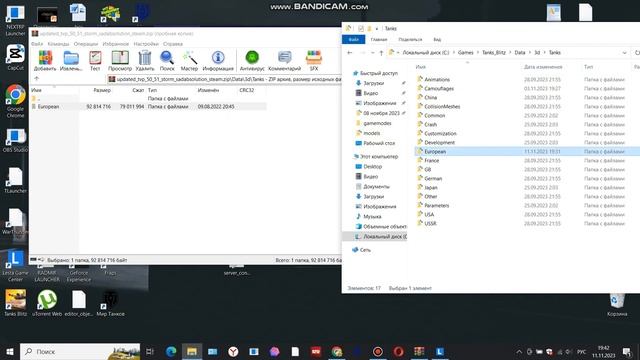Open Operations (Операции) menu in WinRAR

[x=86, y=44]
